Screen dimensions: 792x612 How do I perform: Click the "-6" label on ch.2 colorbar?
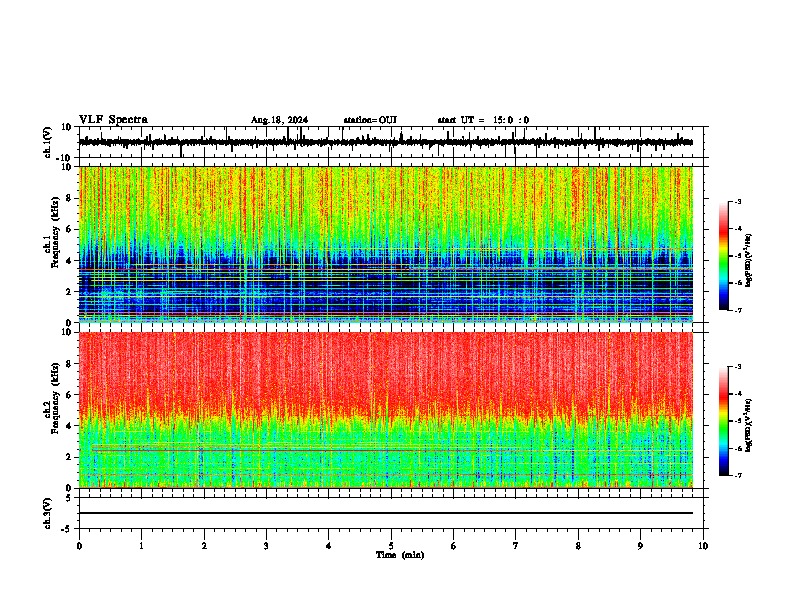[x=738, y=448]
